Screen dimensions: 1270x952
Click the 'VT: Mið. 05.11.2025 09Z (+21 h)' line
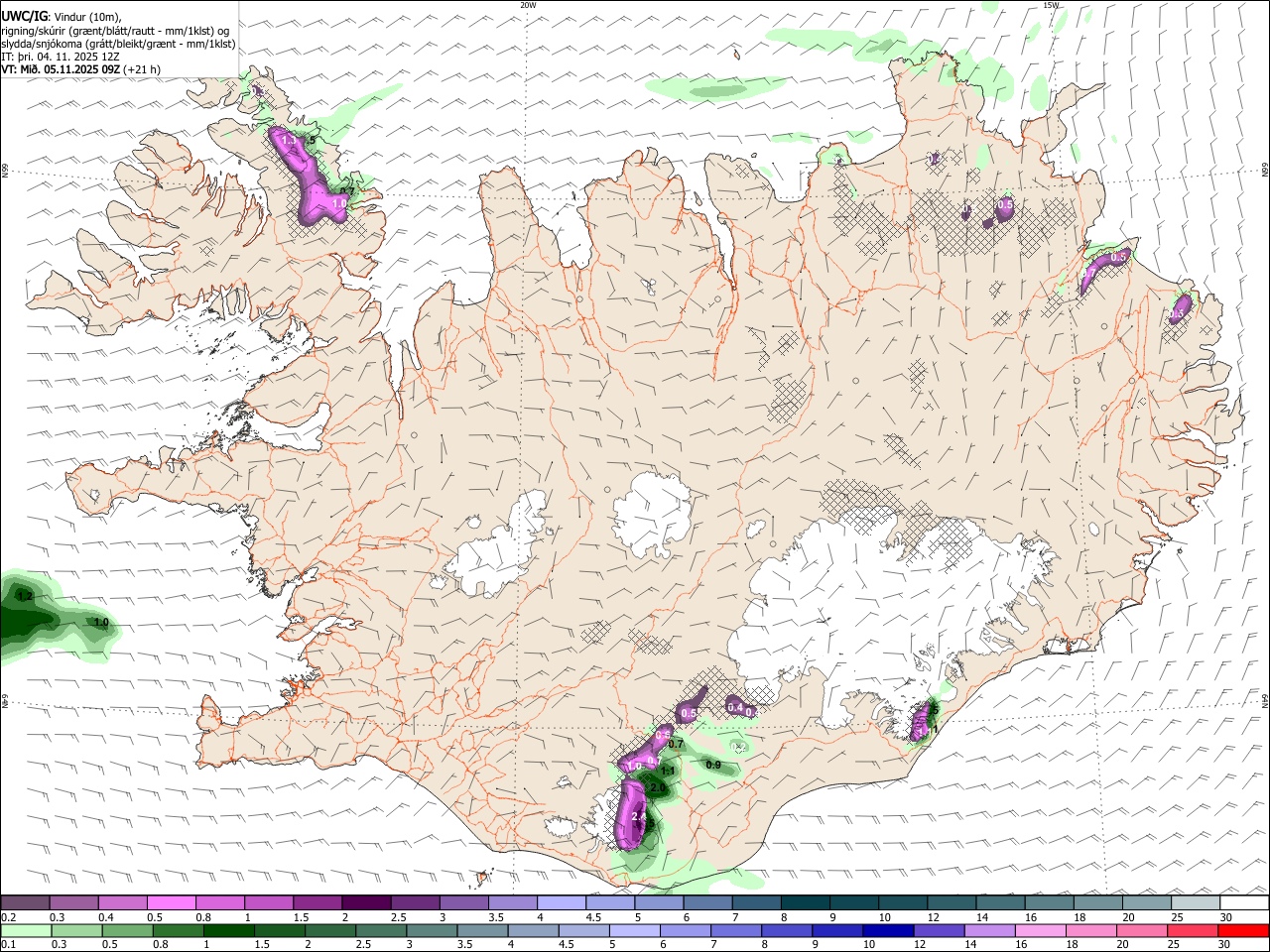point(81,69)
